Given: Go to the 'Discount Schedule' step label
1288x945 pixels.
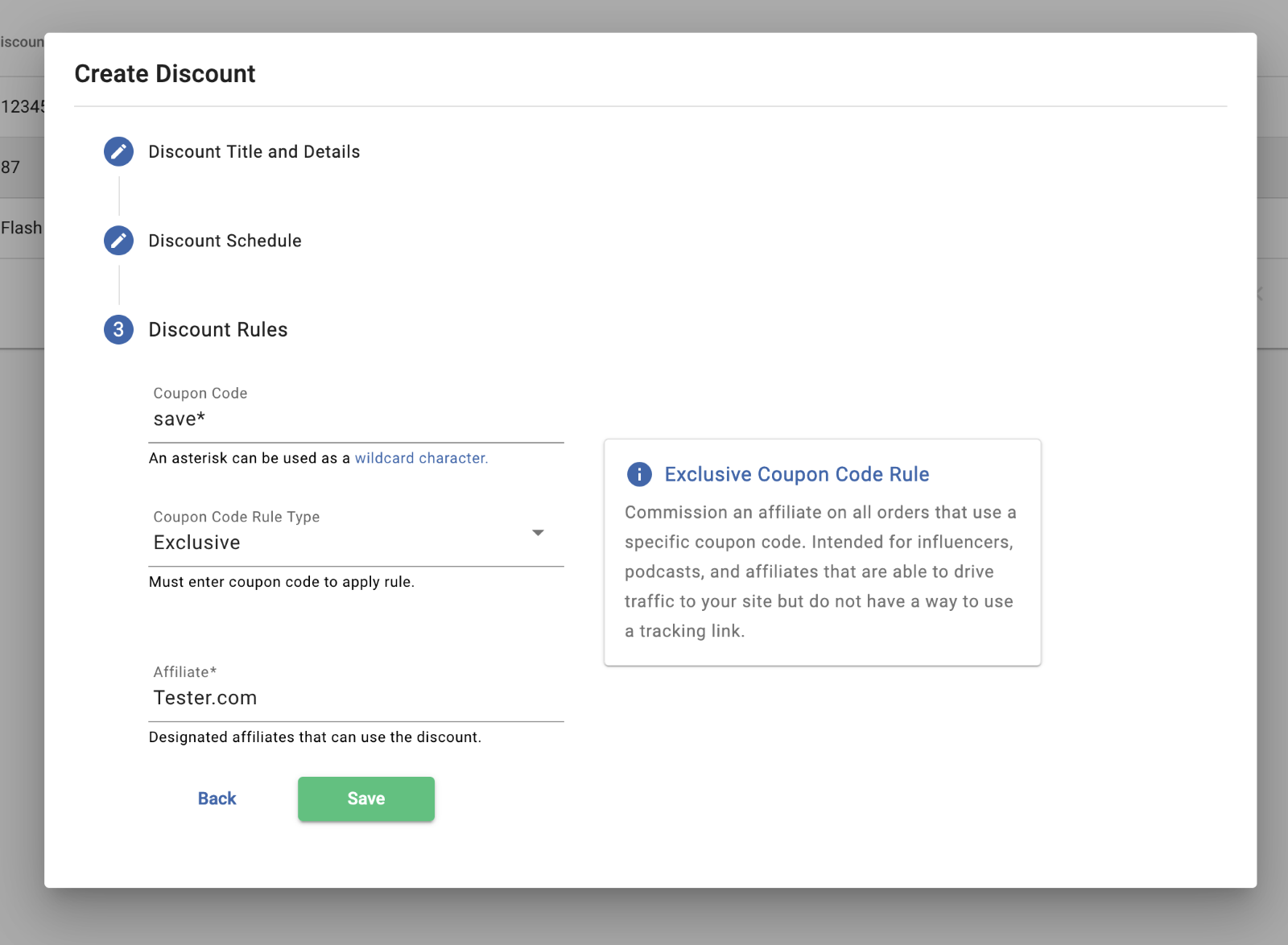Looking at the screenshot, I should click(225, 241).
